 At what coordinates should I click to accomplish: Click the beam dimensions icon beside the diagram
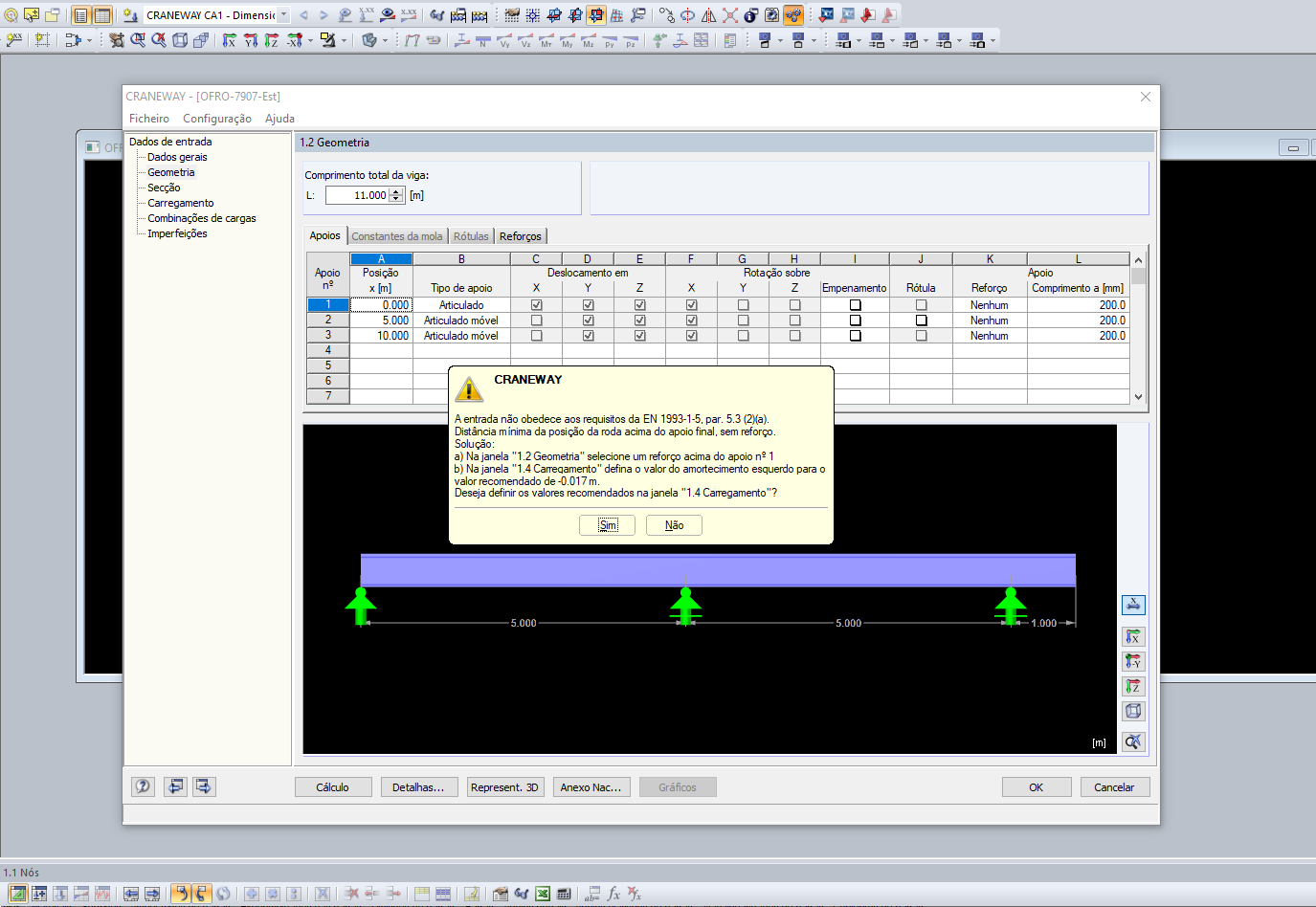coord(1133,605)
